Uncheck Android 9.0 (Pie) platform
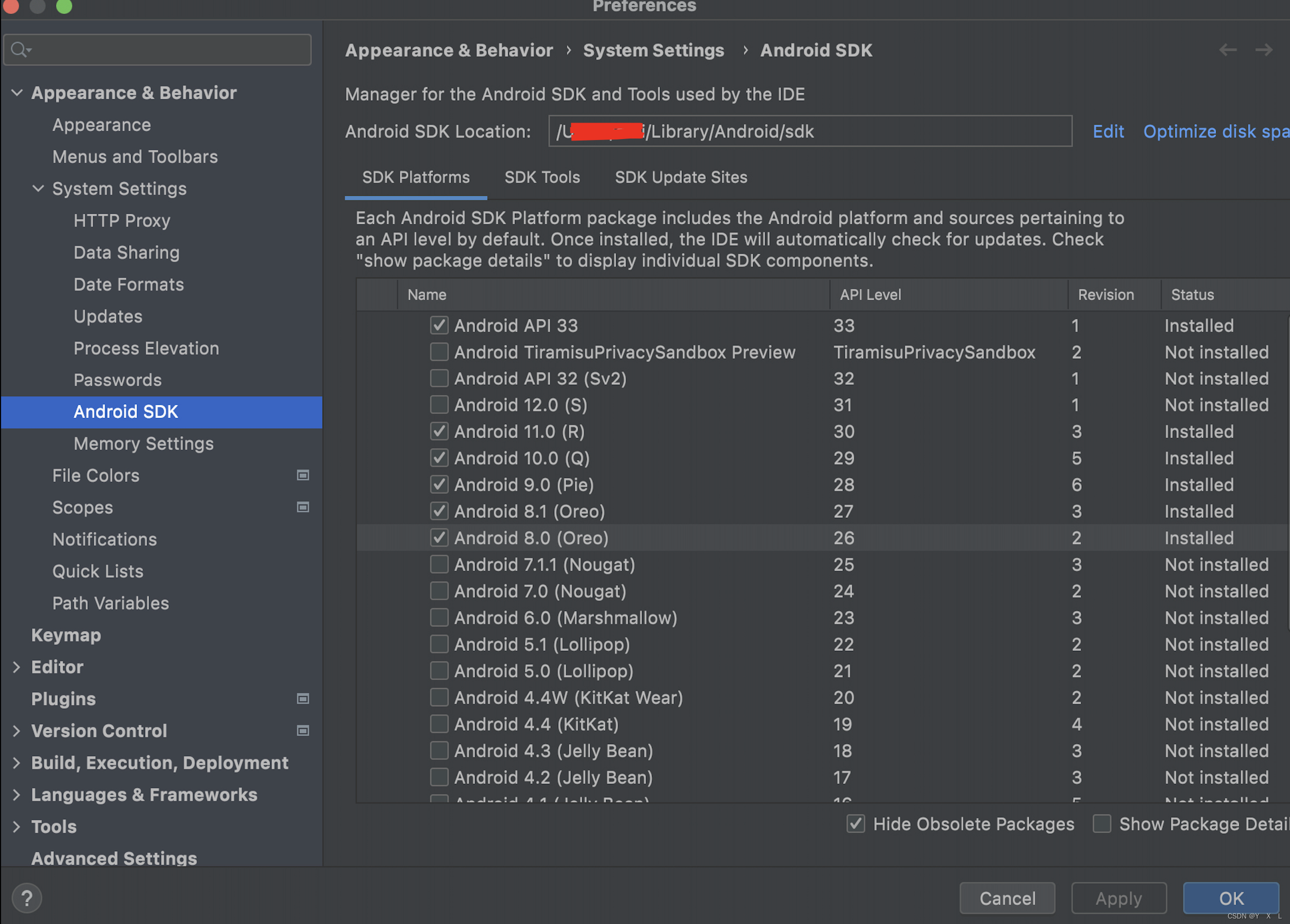 tap(439, 484)
